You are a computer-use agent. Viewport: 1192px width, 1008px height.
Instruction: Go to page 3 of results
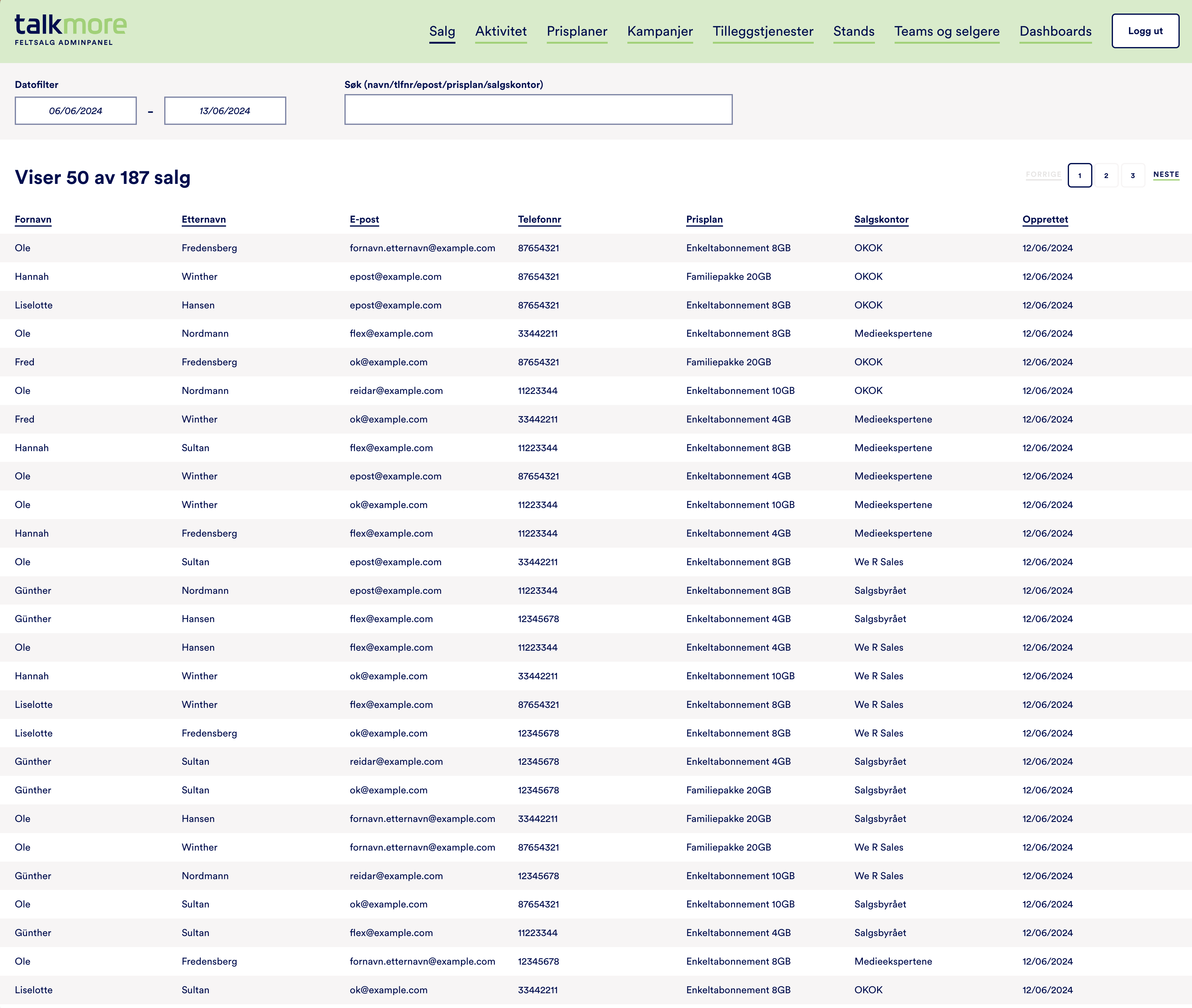pyautogui.click(x=1133, y=175)
